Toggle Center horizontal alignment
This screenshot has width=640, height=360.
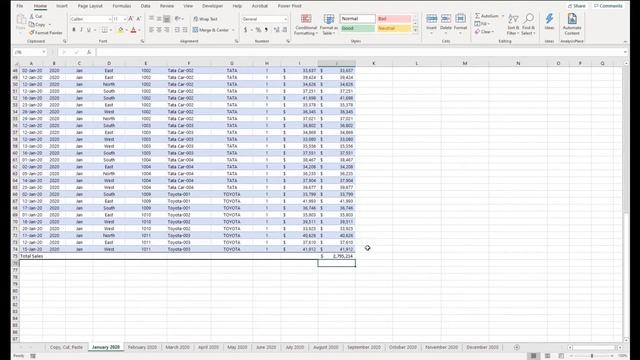point(159,30)
